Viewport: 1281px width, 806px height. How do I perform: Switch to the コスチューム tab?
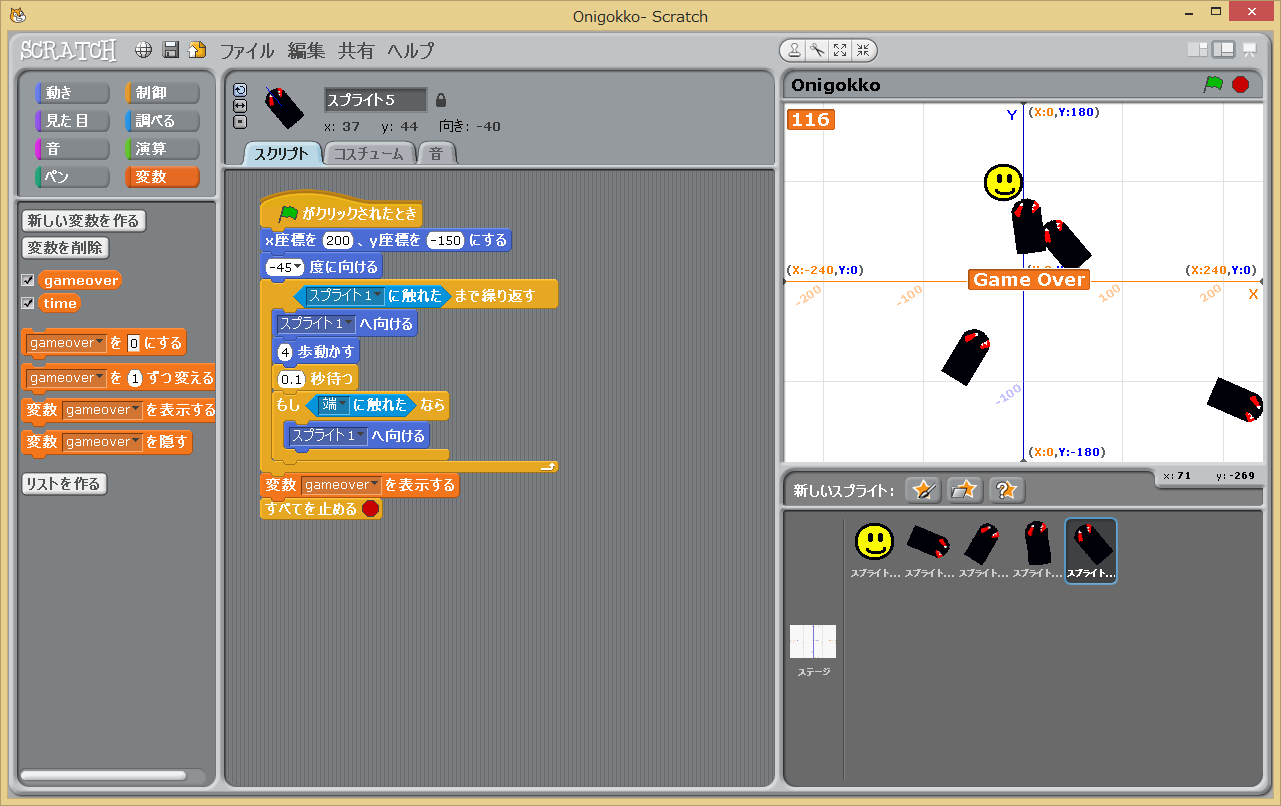(368, 154)
